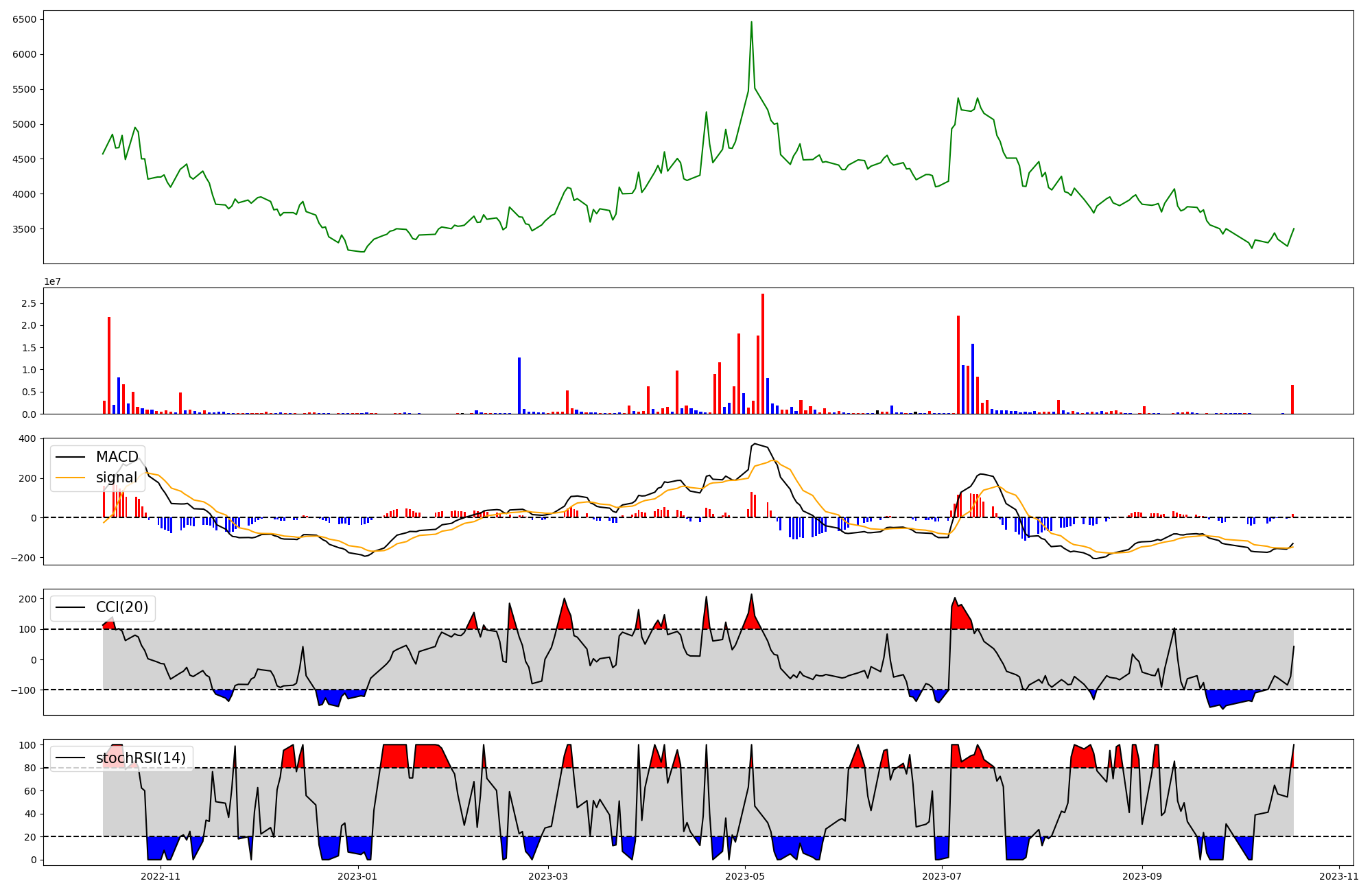Image resolution: width=1372 pixels, height=892 pixels.
Task: Click the 80 tick on stochRSI axis
Action: tap(29, 768)
